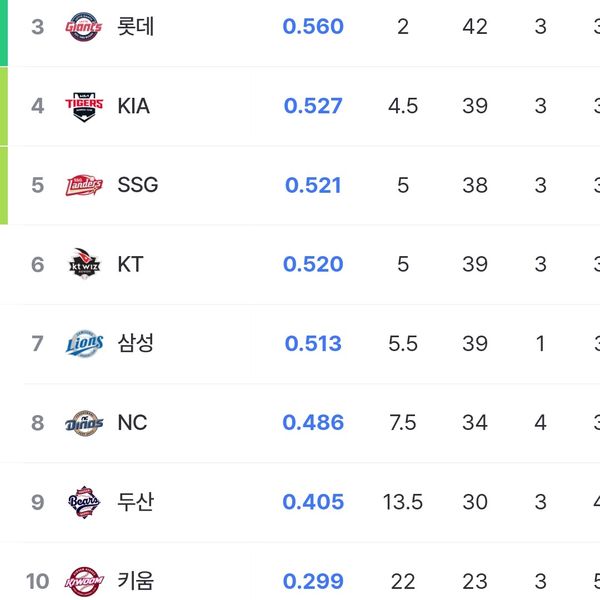Viewport: 600px width, 600px height.
Task: Open the 두산 team name link
Action: (135, 502)
